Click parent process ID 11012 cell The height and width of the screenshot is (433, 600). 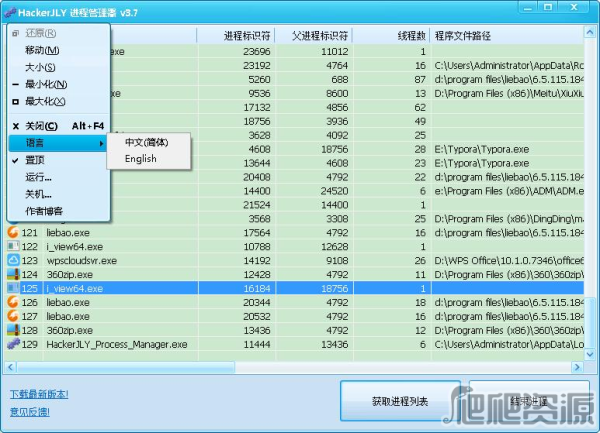pos(335,51)
